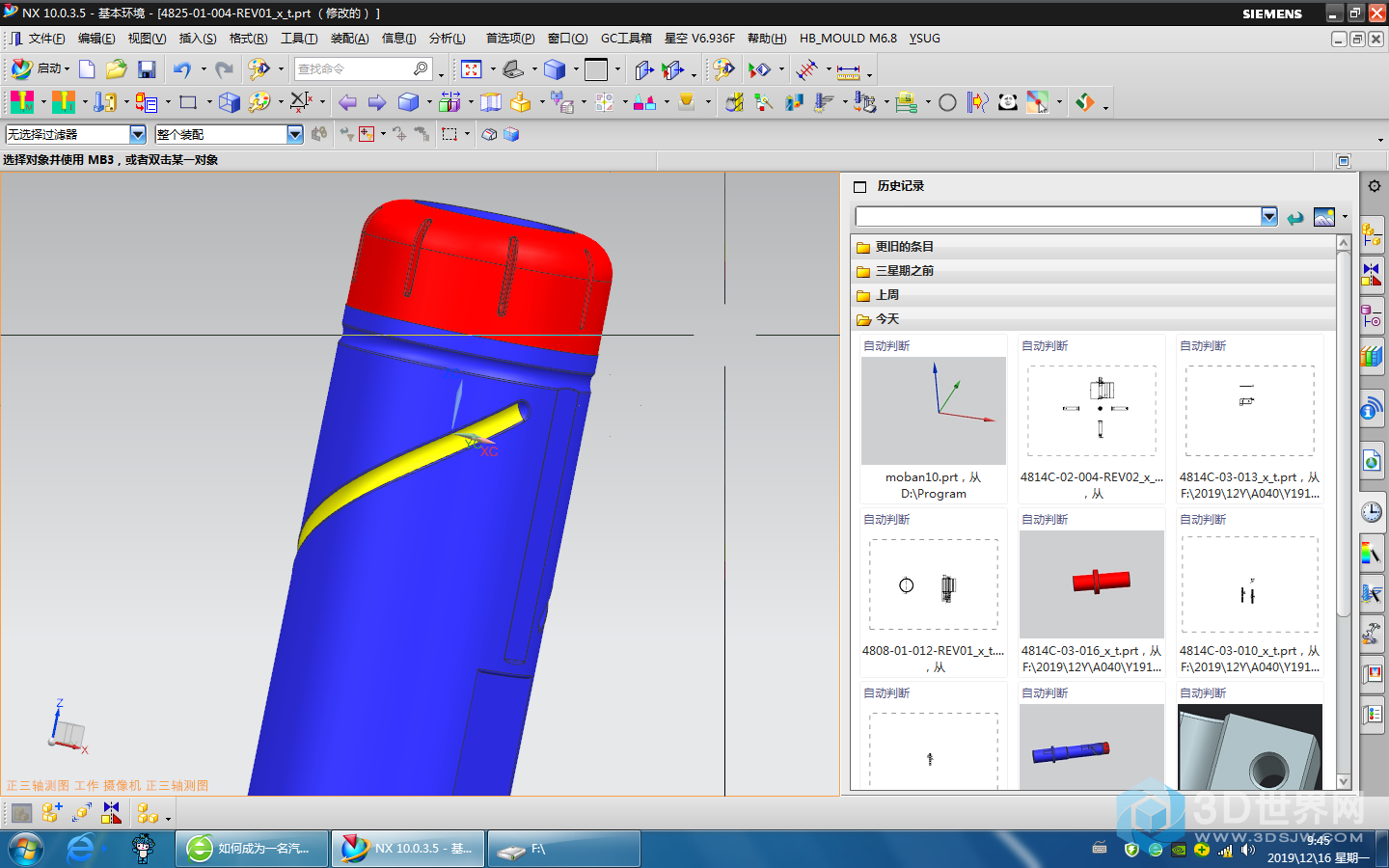Click the Fit view icon
Screen dimensions: 1389x868
[x=471, y=69]
